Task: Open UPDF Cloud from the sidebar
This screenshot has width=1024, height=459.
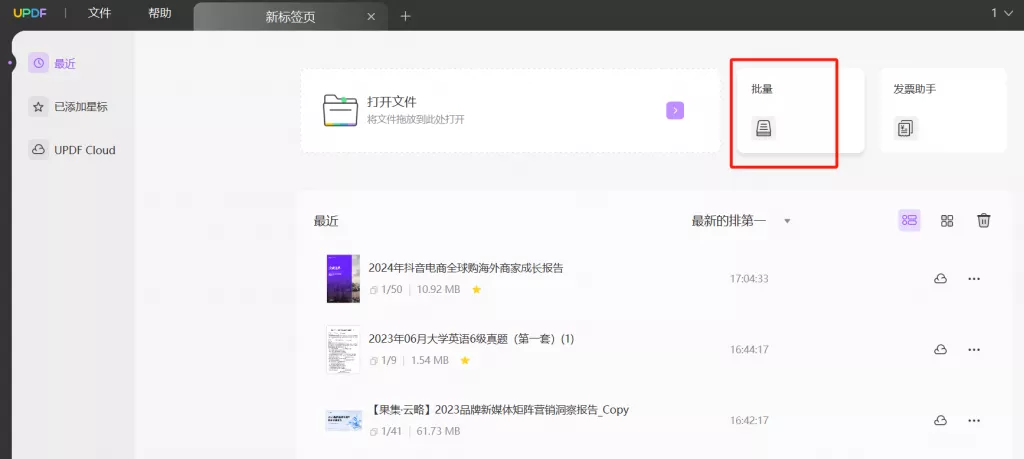Action: 72,150
